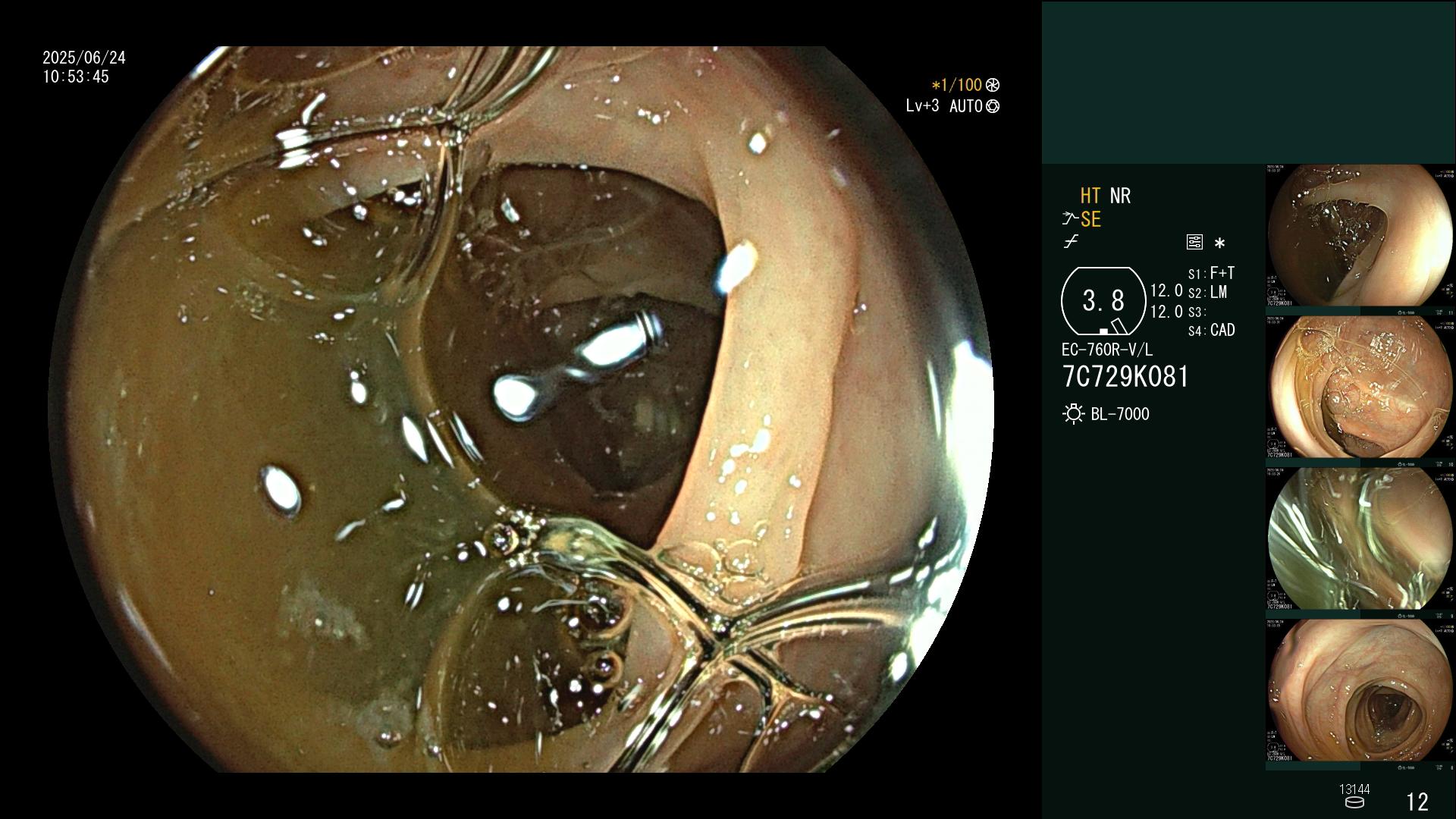Screen dimensions: 1456x819
Task: Click the captured image count 12
Action: pyautogui.click(x=1417, y=802)
